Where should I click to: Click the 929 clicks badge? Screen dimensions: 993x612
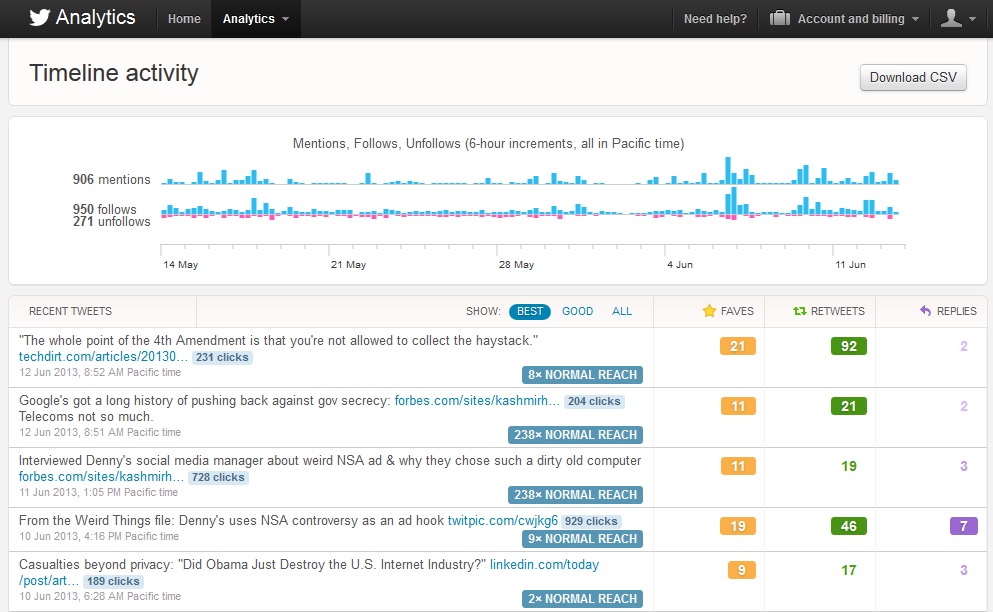[x=591, y=521]
